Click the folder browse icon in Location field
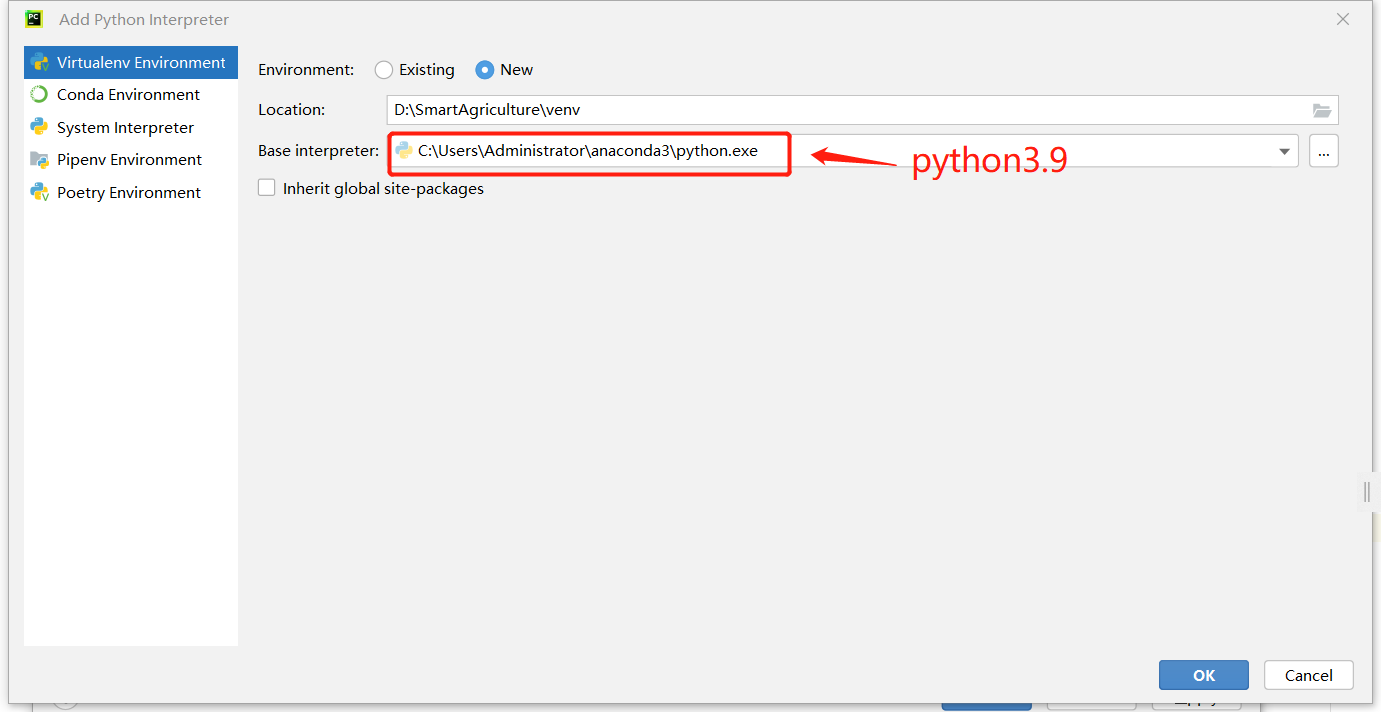This screenshot has height=712, width=1381. coord(1322,110)
